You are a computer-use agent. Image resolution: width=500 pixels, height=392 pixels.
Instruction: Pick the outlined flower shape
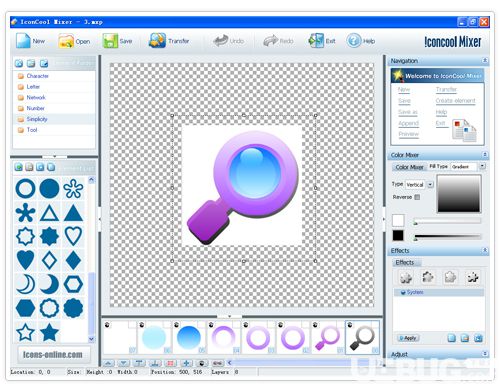click(x=73, y=189)
